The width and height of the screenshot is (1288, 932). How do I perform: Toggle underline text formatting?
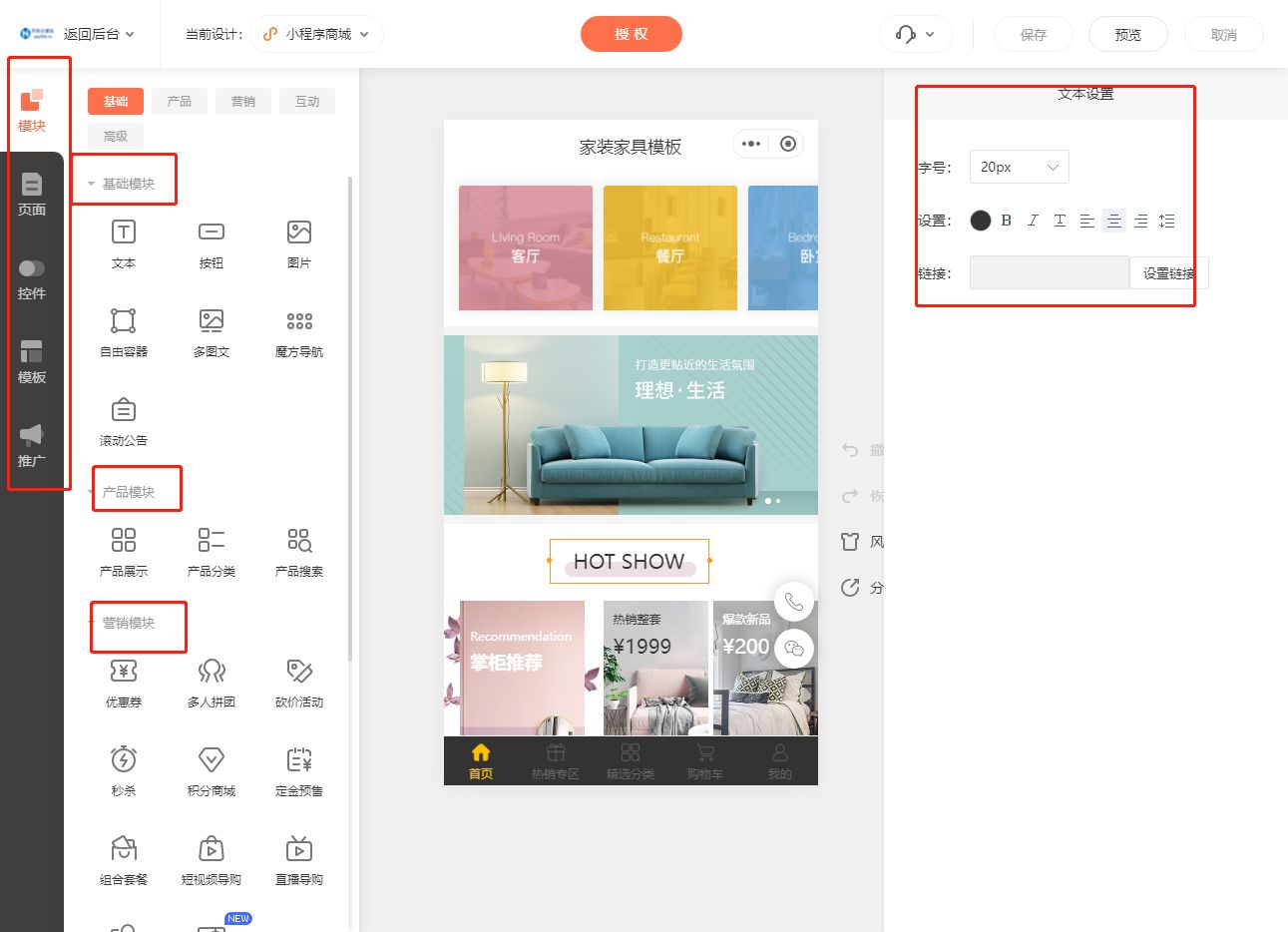point(1061,221)
